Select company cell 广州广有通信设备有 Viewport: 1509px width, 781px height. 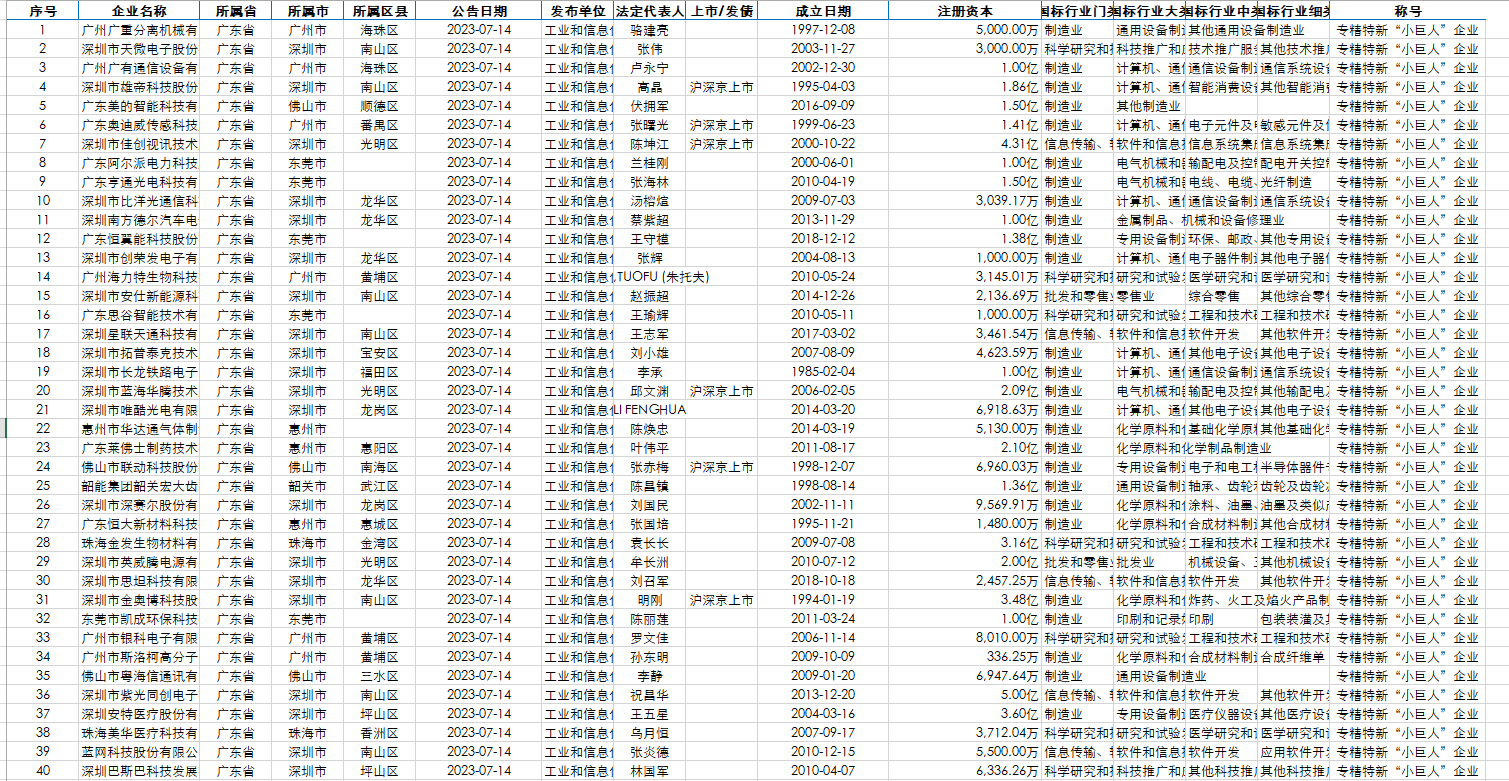pyautogui.click(x=139, y=68)
